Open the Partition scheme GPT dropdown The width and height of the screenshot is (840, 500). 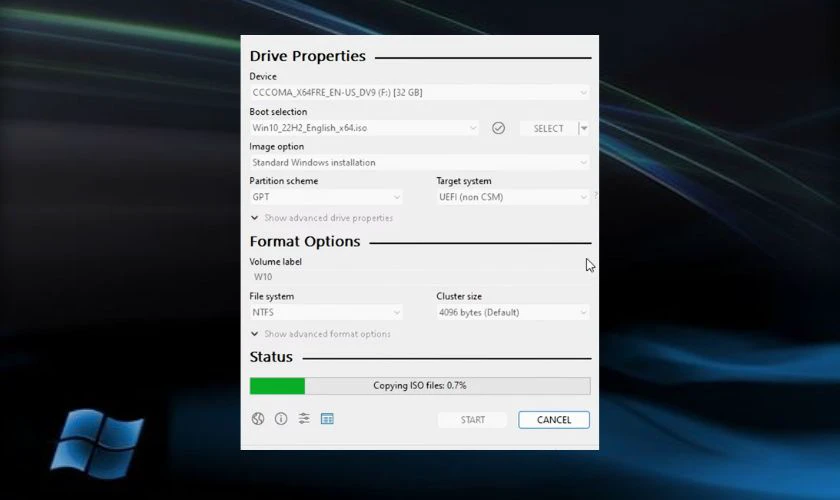pyautogui.click(x=326, y=197)
